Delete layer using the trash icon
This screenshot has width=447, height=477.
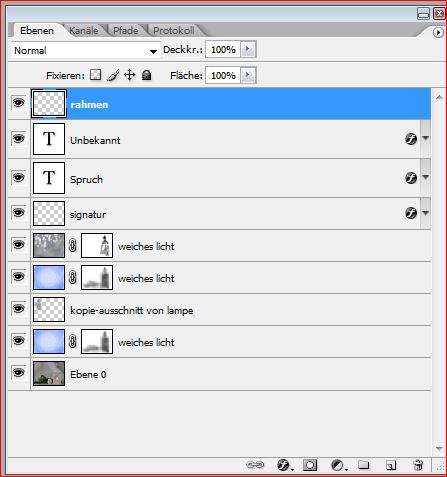click(x=418, y=465)
